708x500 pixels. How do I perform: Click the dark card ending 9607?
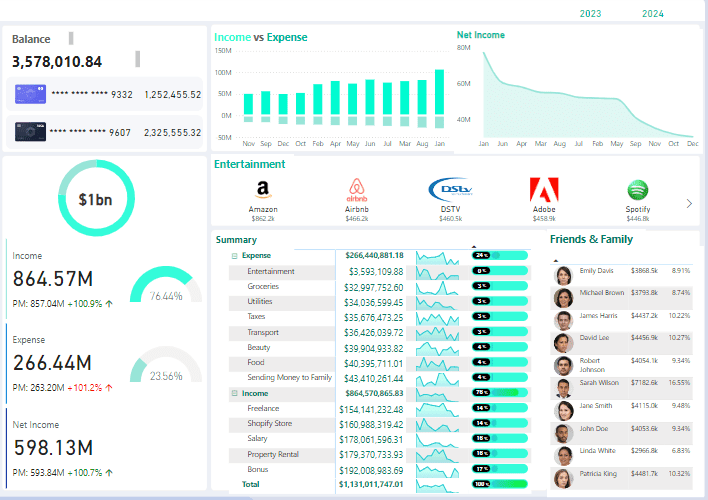(x=30, y=132)
